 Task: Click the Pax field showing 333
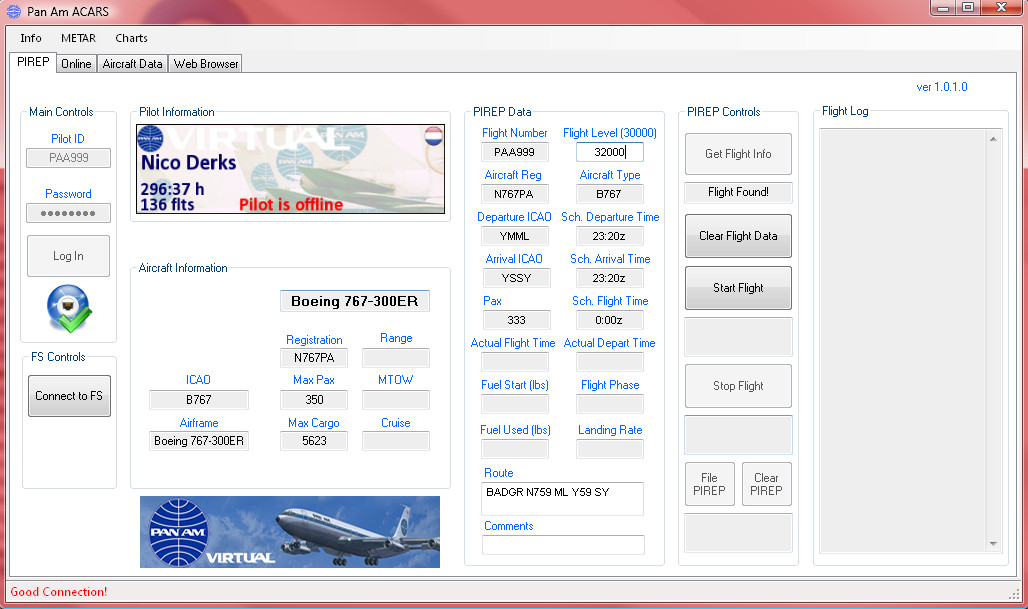point(517,320)
